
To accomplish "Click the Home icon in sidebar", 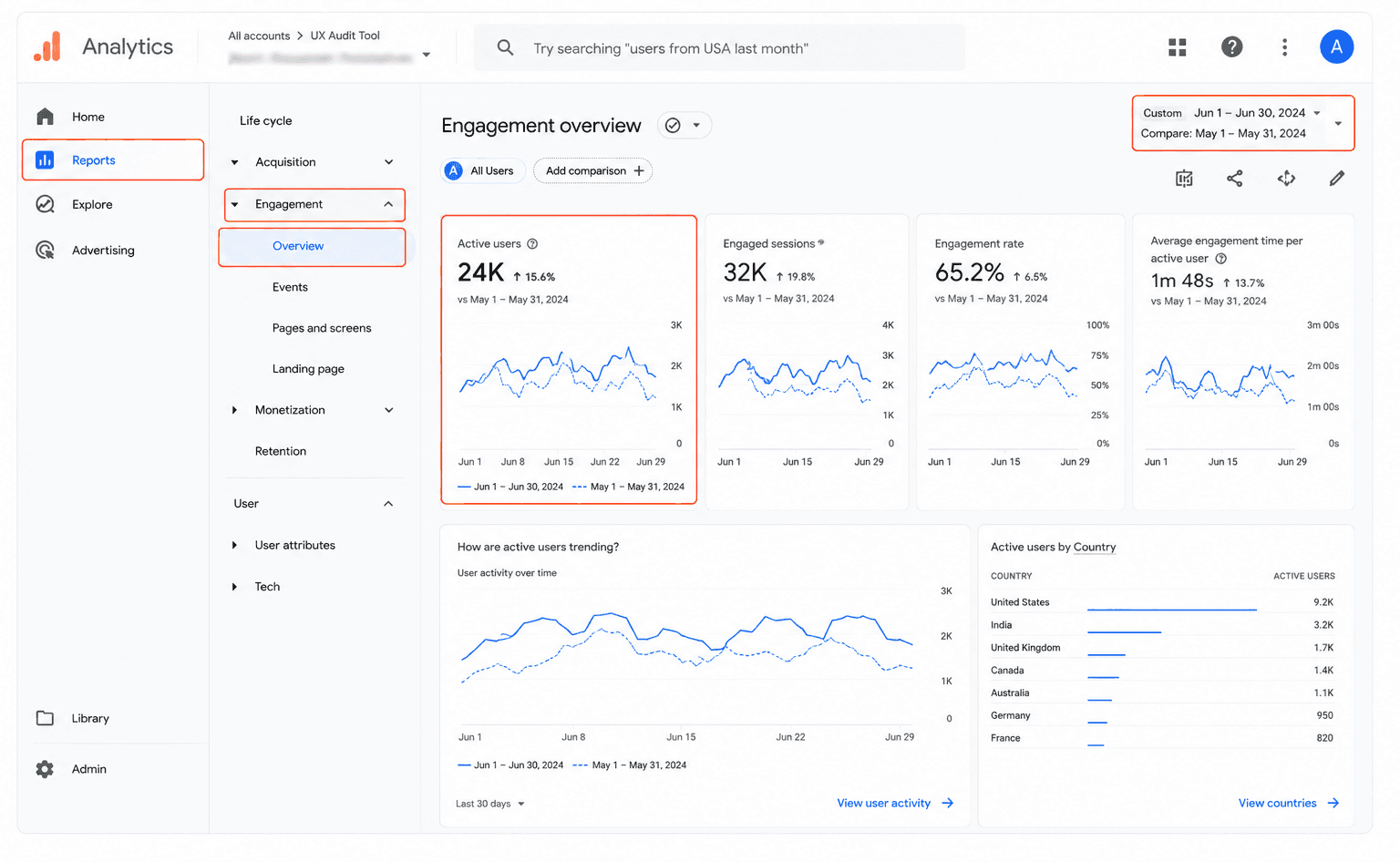I will coord(45,117).
